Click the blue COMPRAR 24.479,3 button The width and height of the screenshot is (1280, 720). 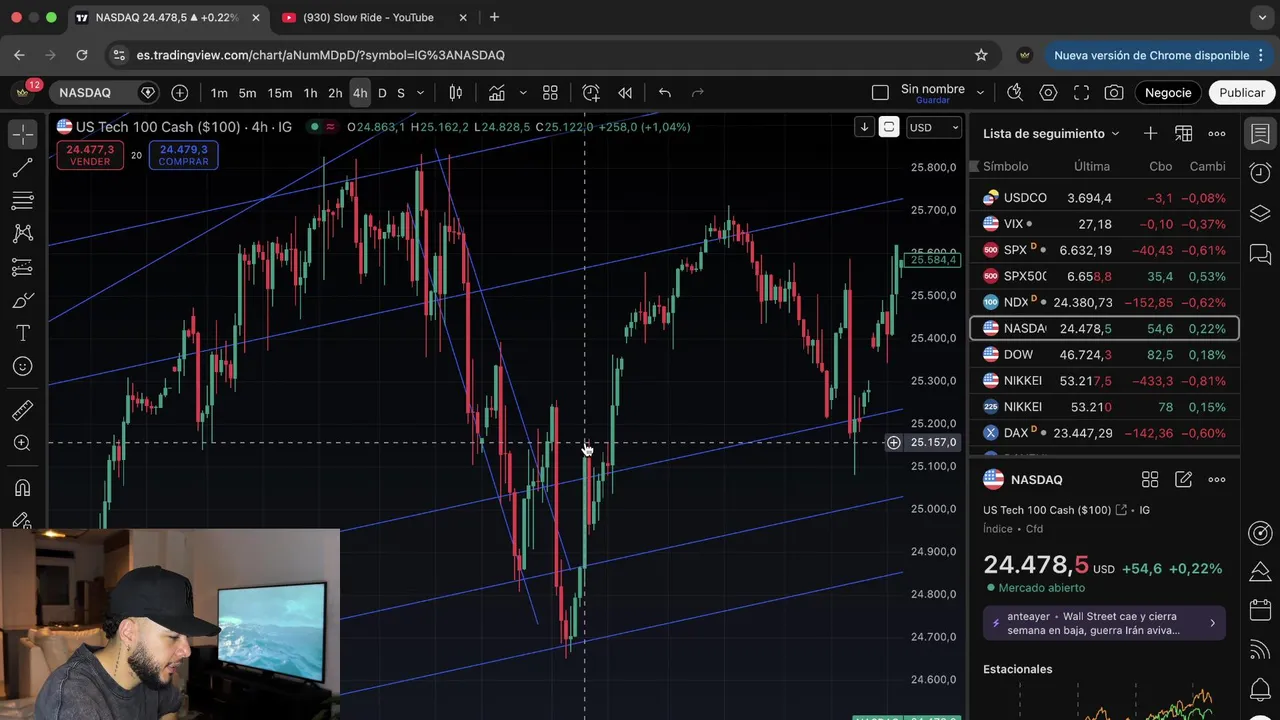coord(183,155)
